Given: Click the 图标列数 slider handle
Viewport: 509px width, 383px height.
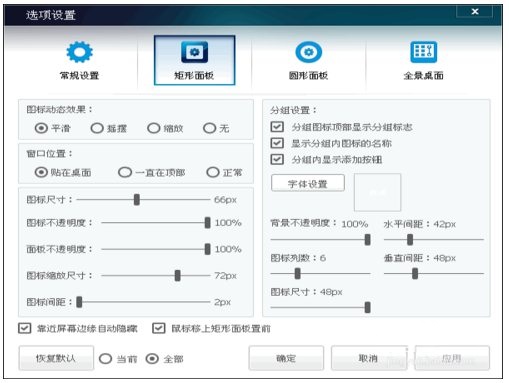Looking at the screenshot, I should coord(297,273).
